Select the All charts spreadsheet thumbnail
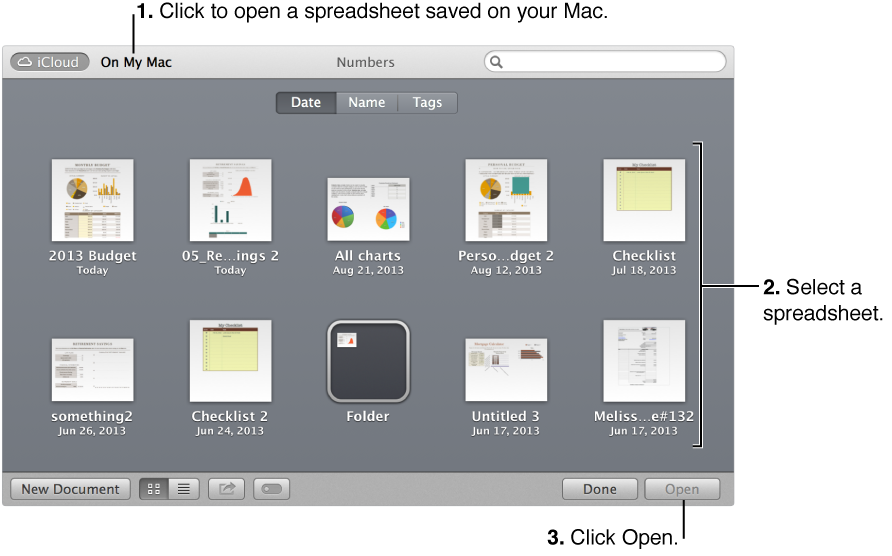This screenshot has width=892, height=556. pos(368,209)
